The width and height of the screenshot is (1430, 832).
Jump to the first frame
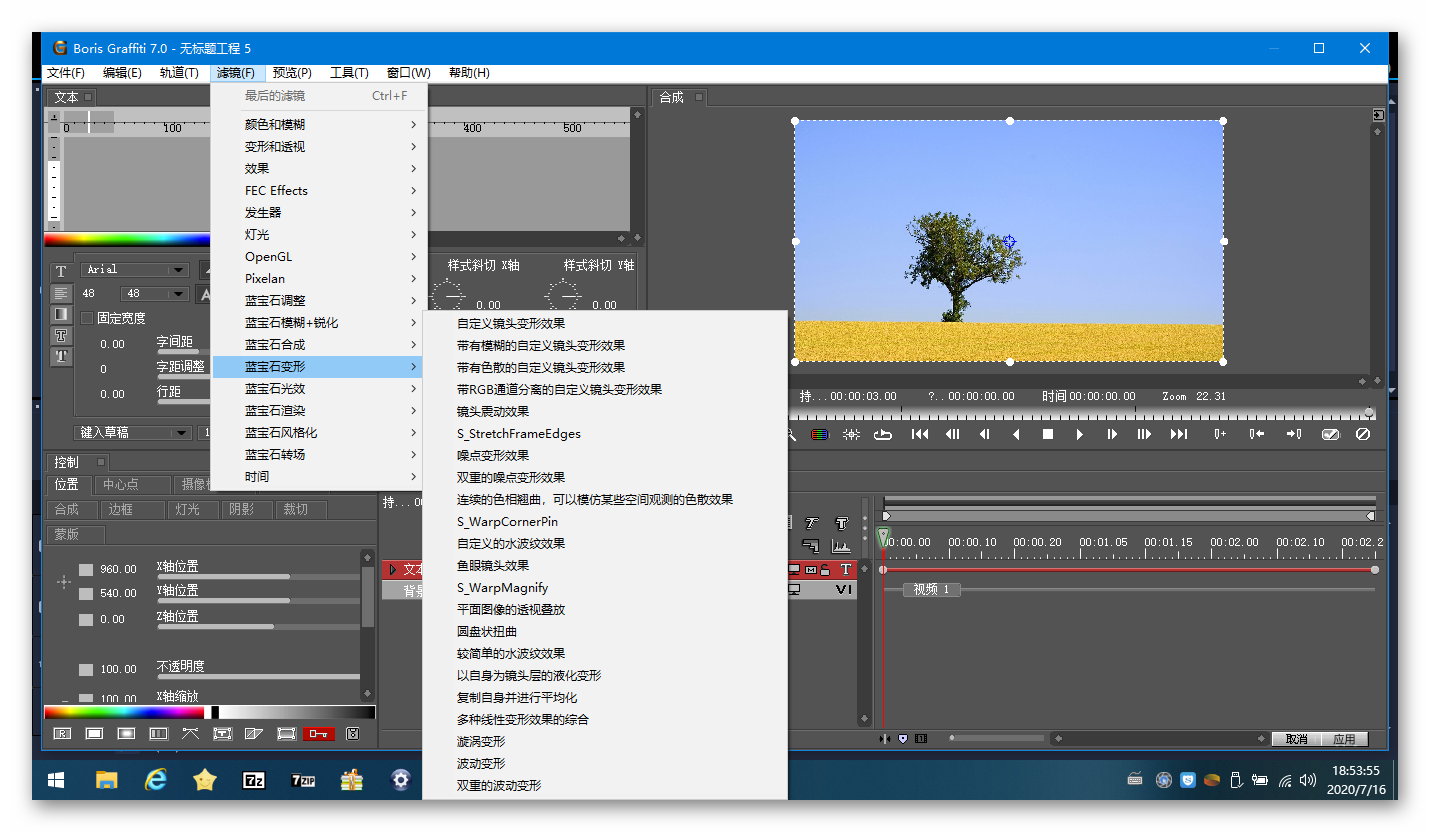coord(920,434)
